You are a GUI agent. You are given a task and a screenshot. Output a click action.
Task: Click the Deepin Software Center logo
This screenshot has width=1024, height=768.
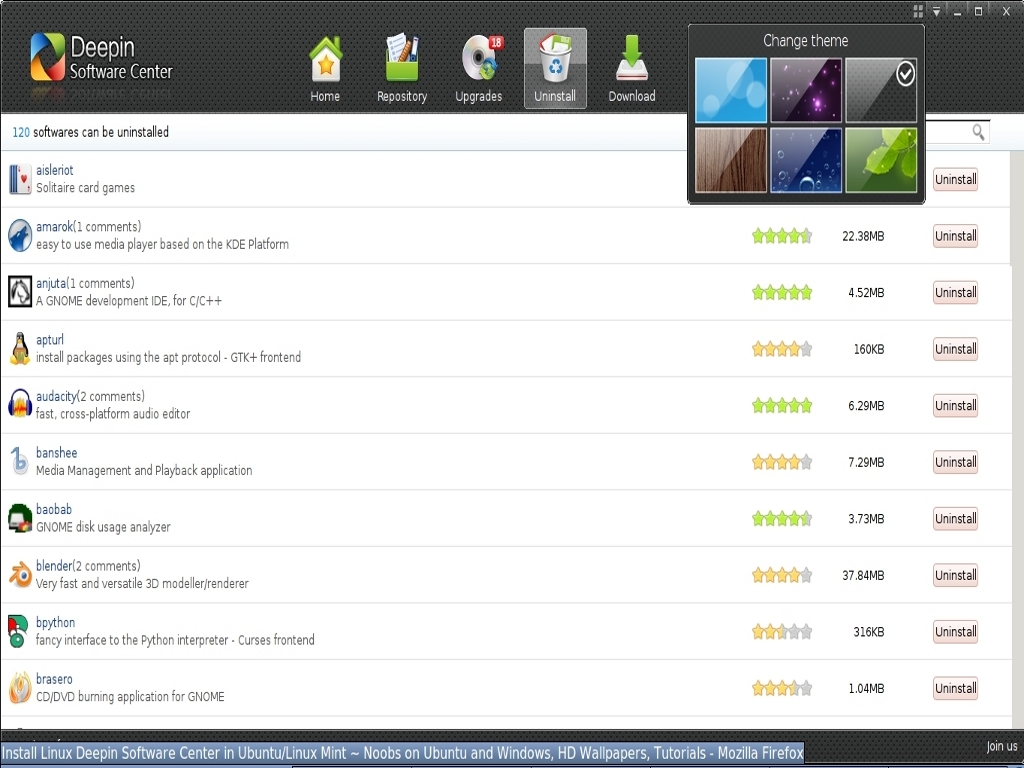(x=101, y=57)
